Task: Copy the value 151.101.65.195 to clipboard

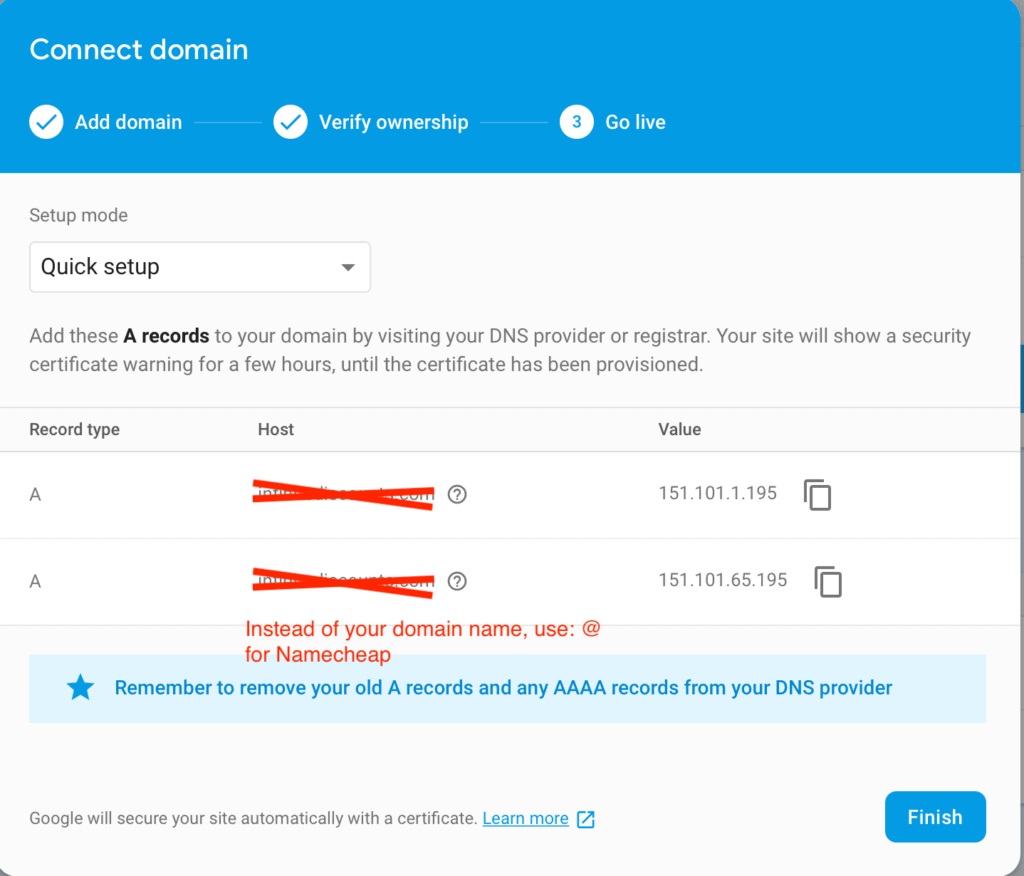Action: (827, 580)
